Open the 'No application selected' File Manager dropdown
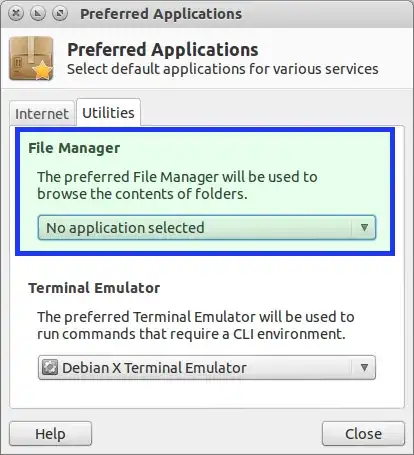The width and height of the screenshot is (414, 455). click(207, 228)
